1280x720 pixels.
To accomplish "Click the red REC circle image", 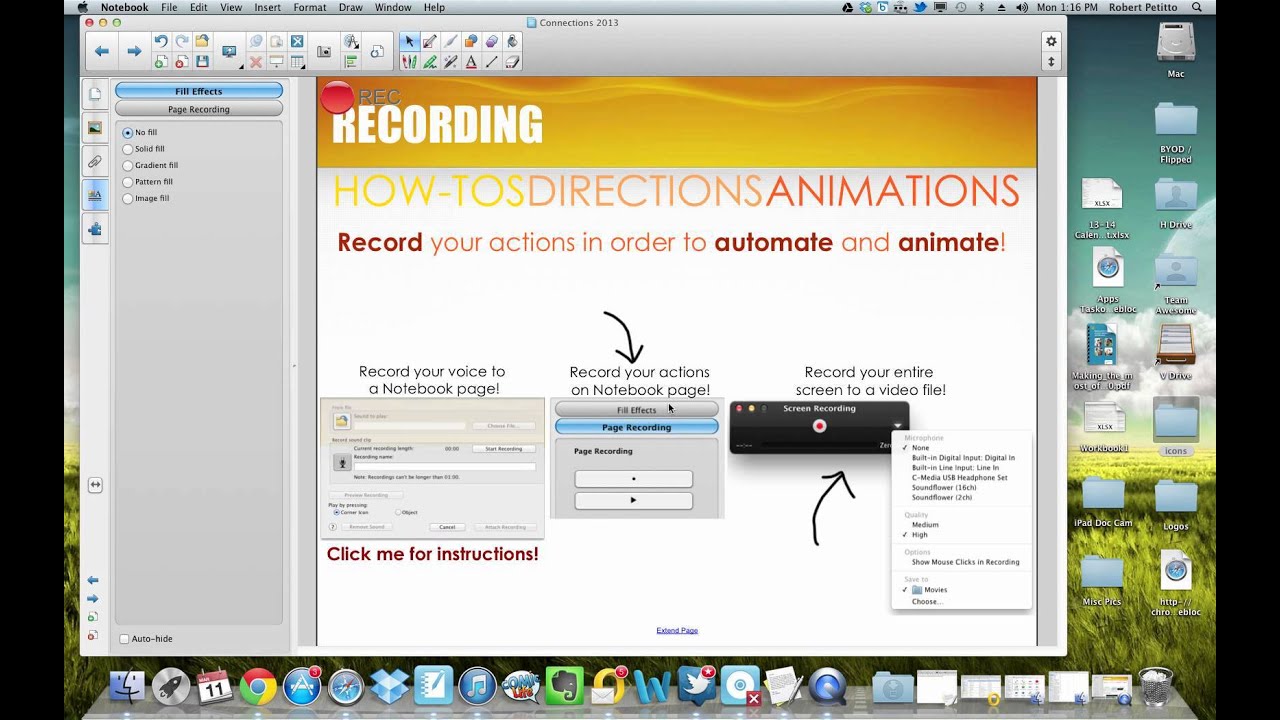I will tap(338, 97).
